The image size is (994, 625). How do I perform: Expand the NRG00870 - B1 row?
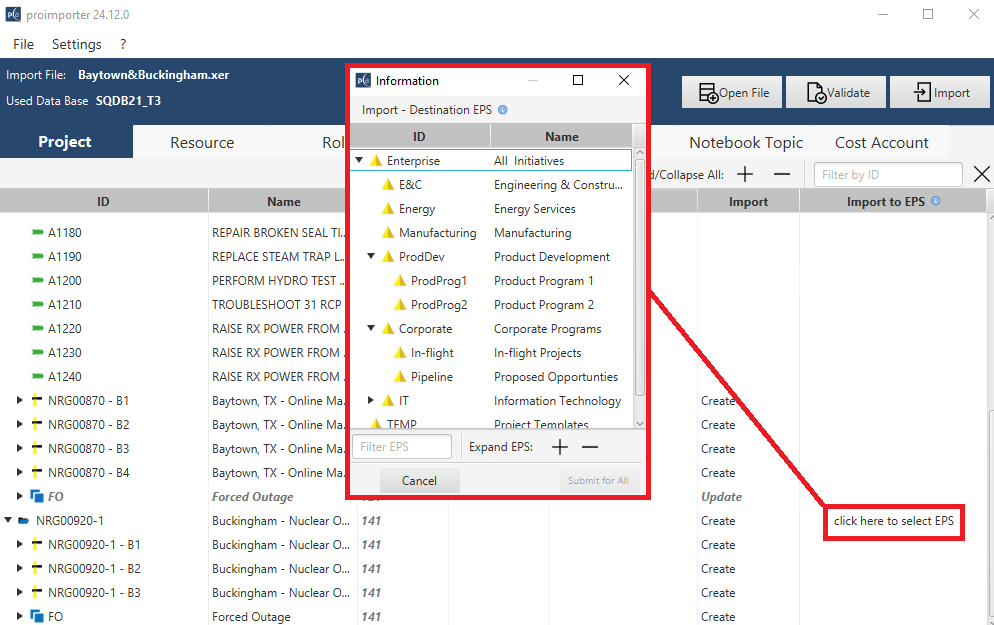pyautogui.click(x=19, y=401)
